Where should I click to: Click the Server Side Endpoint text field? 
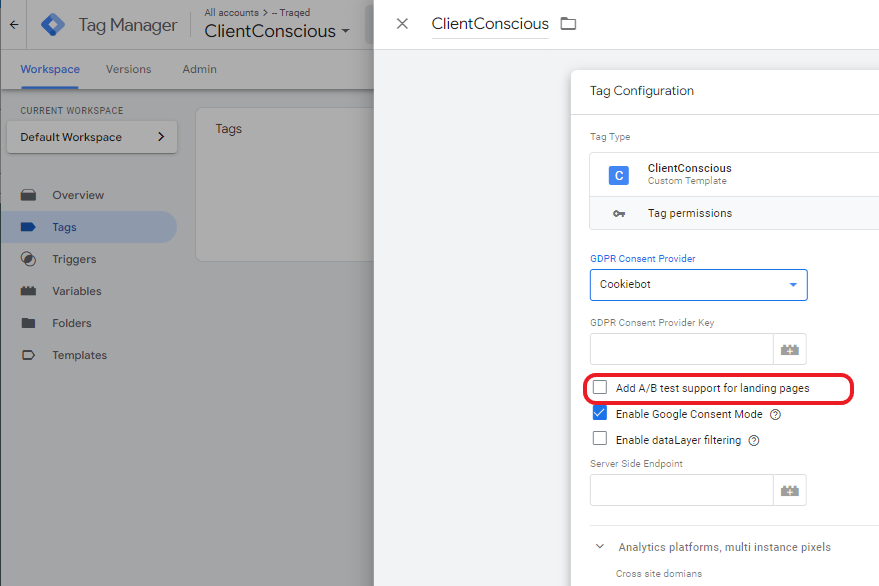pos(681,490)
